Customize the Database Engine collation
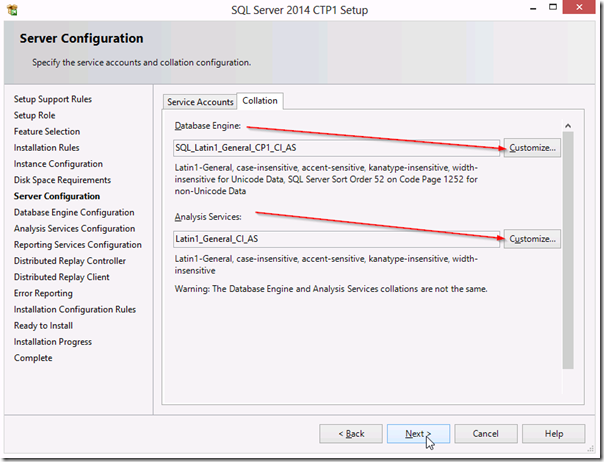Screen dimensions: 604x462 point(532,148)
